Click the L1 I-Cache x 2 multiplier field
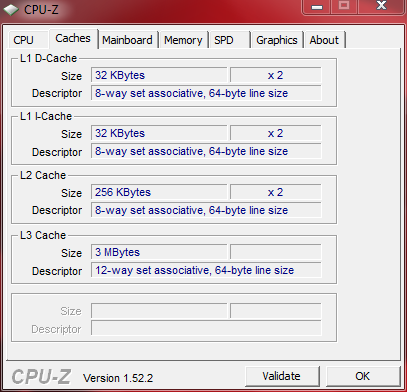407x392 pixels. (276, 133)
